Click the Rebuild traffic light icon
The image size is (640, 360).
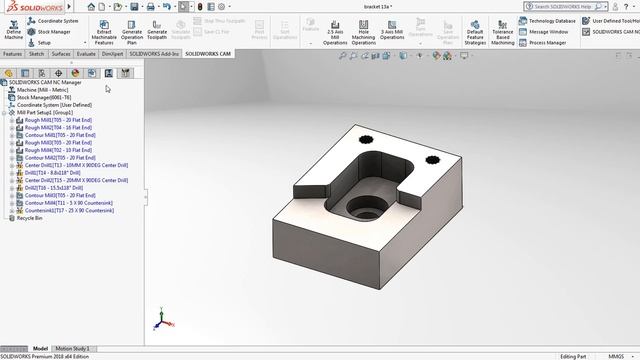point(200,7)
